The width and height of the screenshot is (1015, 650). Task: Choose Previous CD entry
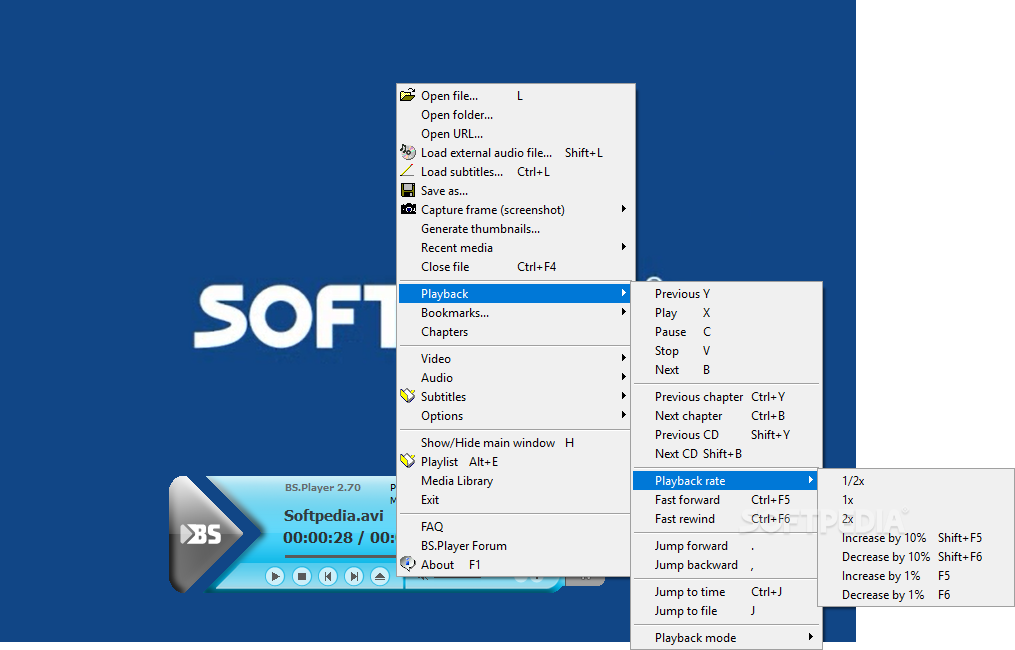(726, 434)
